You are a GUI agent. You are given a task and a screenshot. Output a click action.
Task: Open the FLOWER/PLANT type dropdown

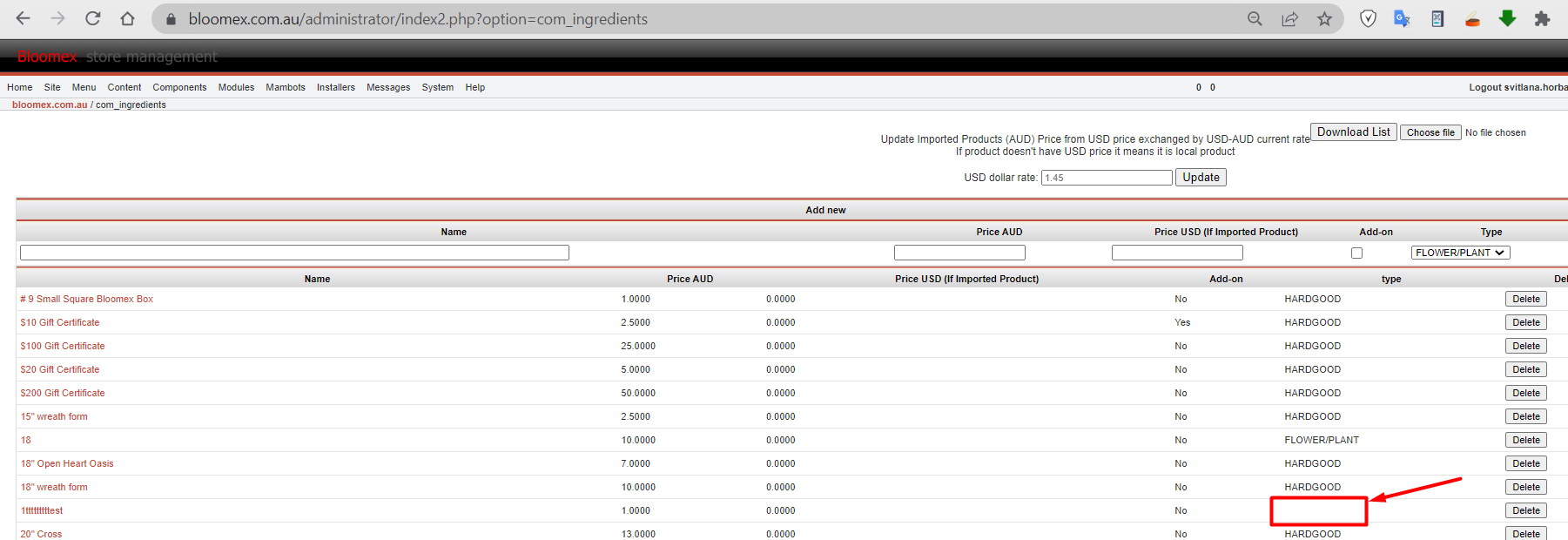[x=1460, y=253]
